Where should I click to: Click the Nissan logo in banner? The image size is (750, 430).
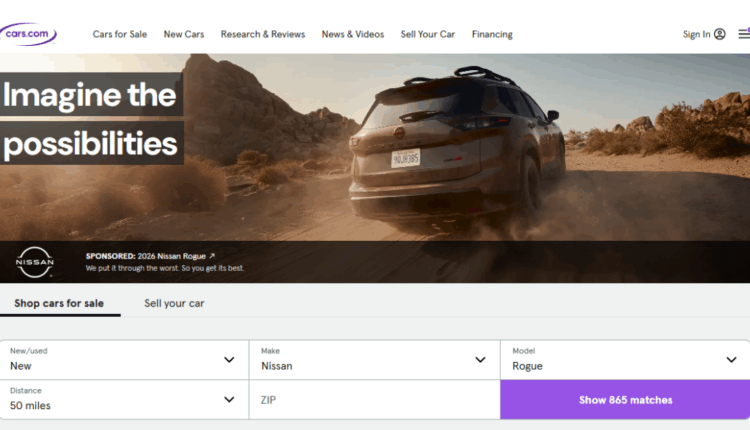(35, 262)
